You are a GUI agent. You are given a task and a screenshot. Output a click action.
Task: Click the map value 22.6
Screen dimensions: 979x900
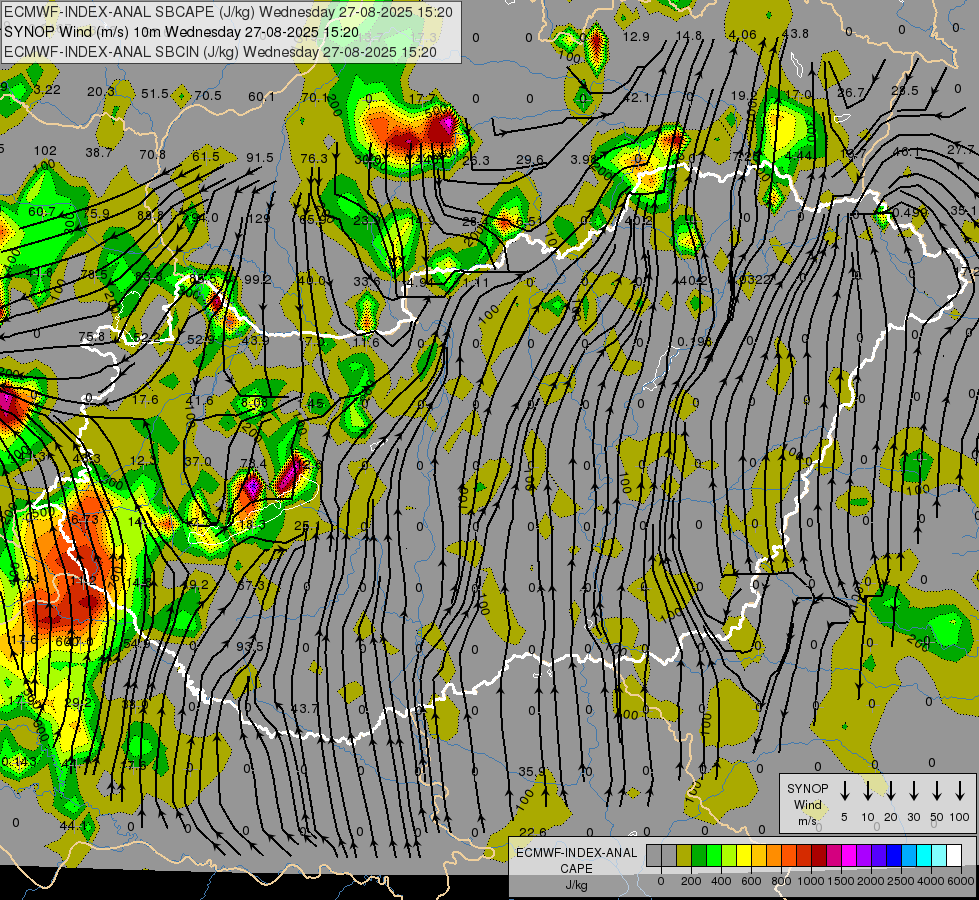coord(533,832)
